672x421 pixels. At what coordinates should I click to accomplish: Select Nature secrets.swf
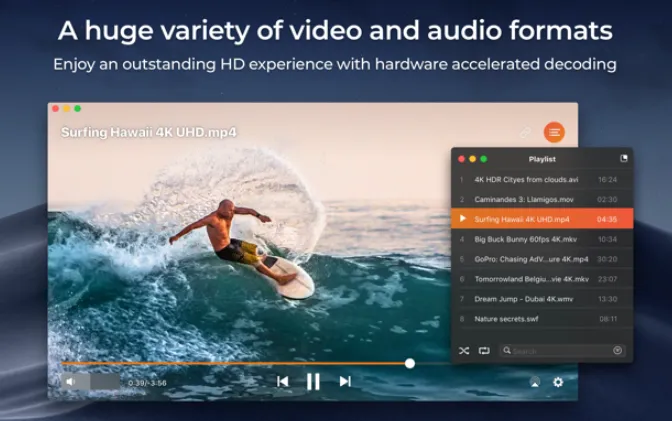[x=542, y=319]
